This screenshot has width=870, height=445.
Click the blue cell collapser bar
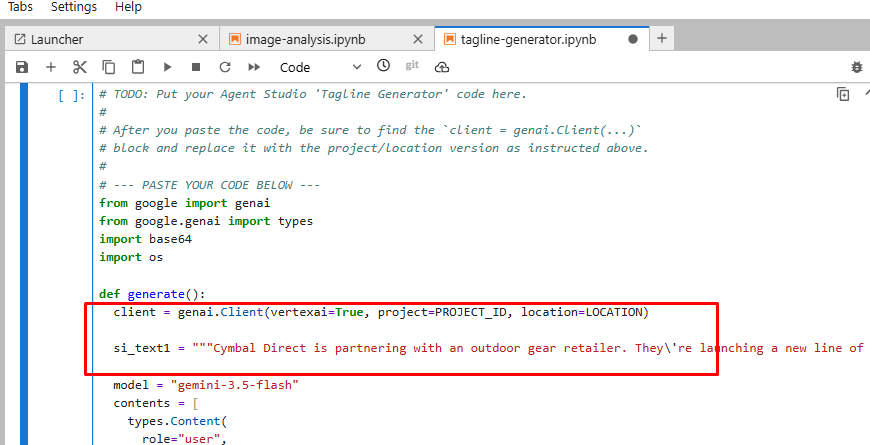23,264
